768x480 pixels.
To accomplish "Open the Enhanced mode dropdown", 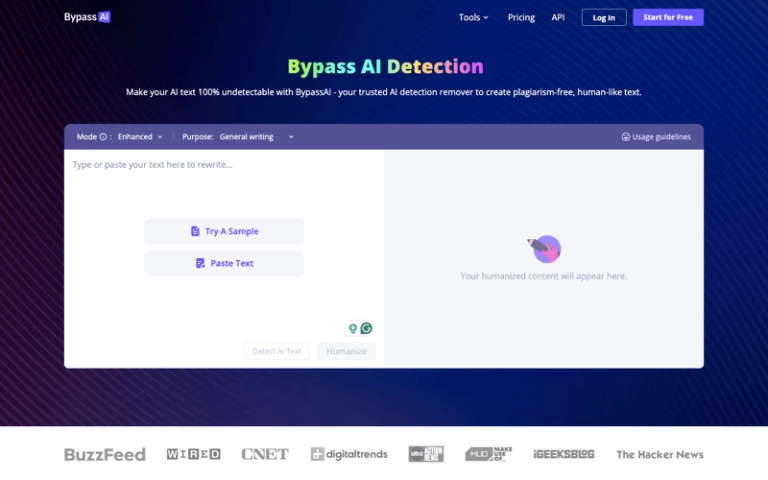I will [140, 137].
